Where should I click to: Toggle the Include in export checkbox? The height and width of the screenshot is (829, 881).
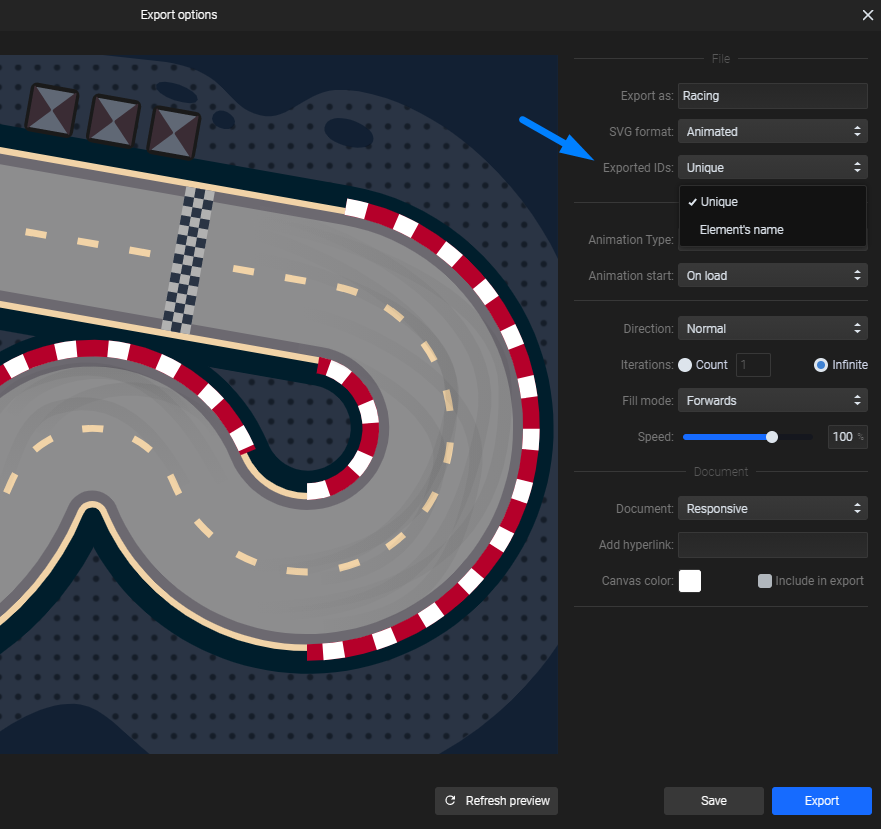point(765,581)
